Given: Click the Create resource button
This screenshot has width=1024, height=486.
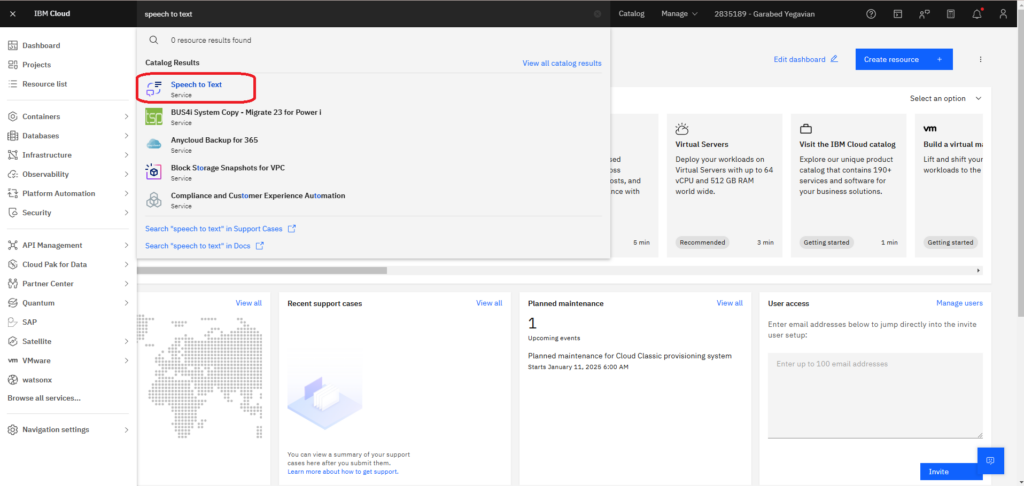Looking at the screenshot, I should pyautogui.click(x=904, y=59).
